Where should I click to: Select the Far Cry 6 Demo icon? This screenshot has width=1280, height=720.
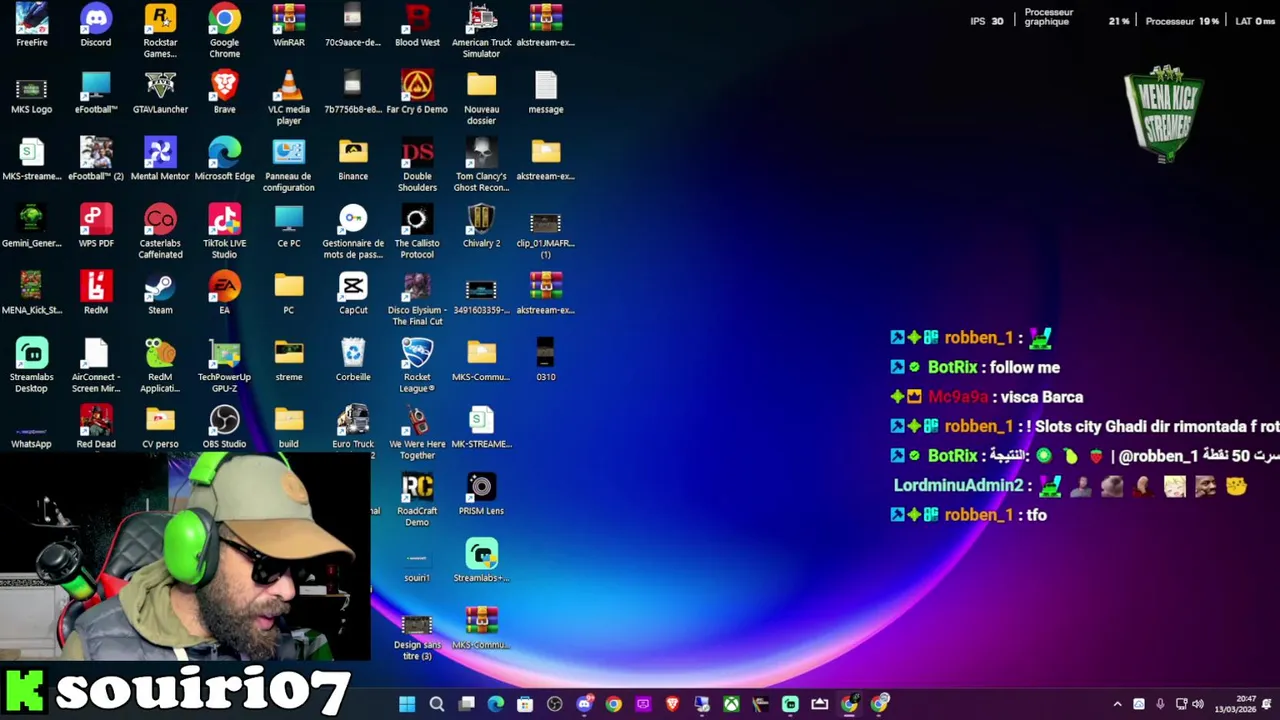[x=417, y=93]
